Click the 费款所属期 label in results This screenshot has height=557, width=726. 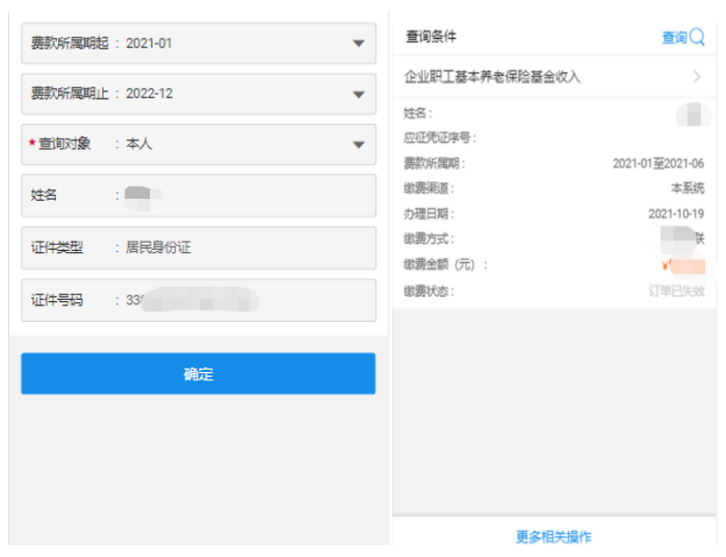[434, 163]
